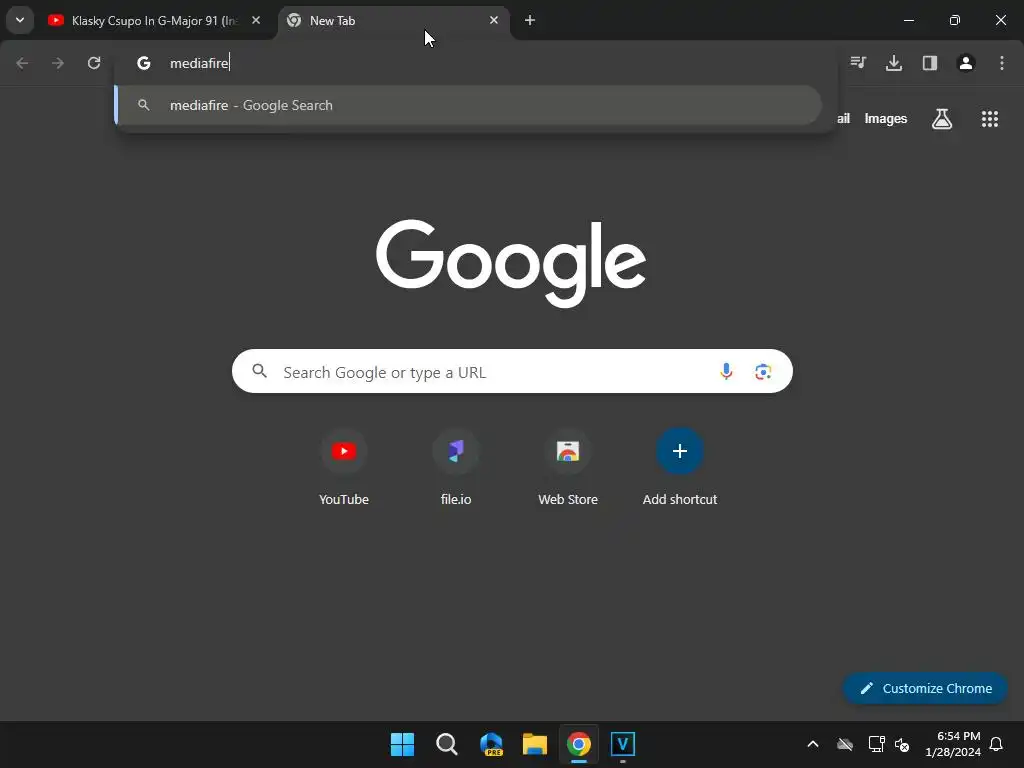This screenshot has height=768, width=1024.
Task: Open File Explorer from taskbar
Action: pos(535,744)
